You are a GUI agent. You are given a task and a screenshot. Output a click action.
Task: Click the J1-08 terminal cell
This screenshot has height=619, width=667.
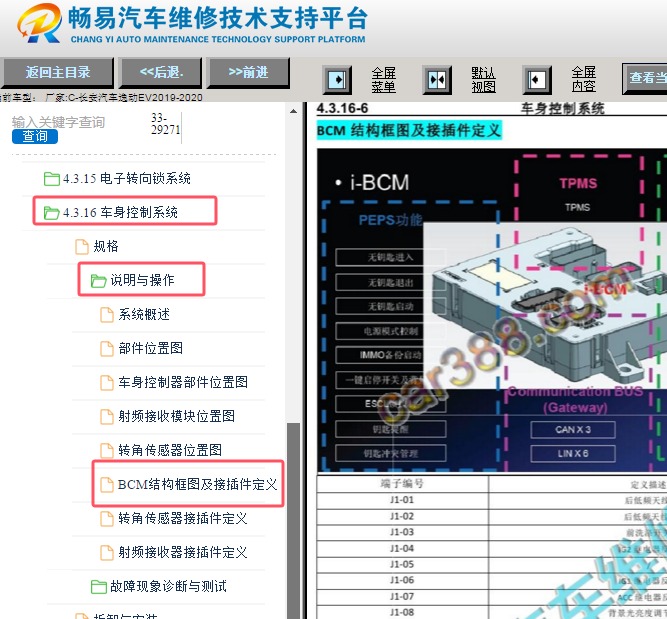tap(402, 613)
